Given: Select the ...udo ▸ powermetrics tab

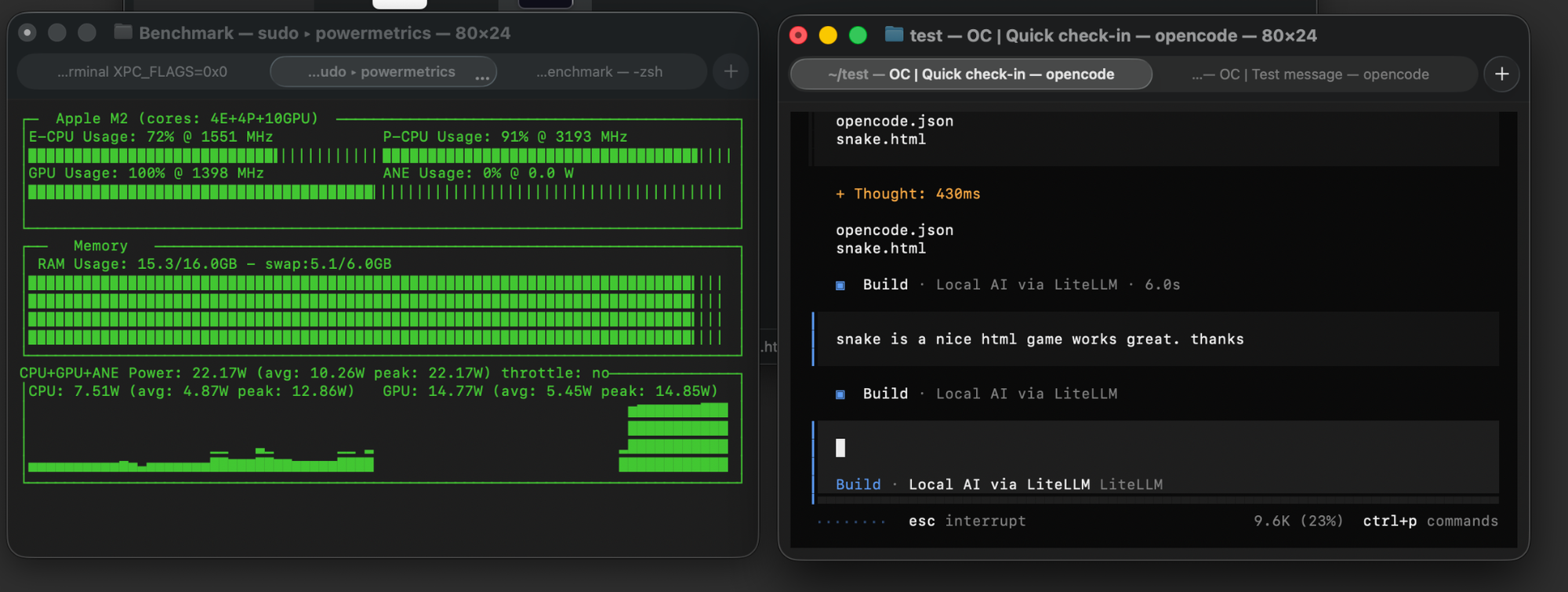Looking at the screenshot, I should pyautogui.click(x=383, y=72).
